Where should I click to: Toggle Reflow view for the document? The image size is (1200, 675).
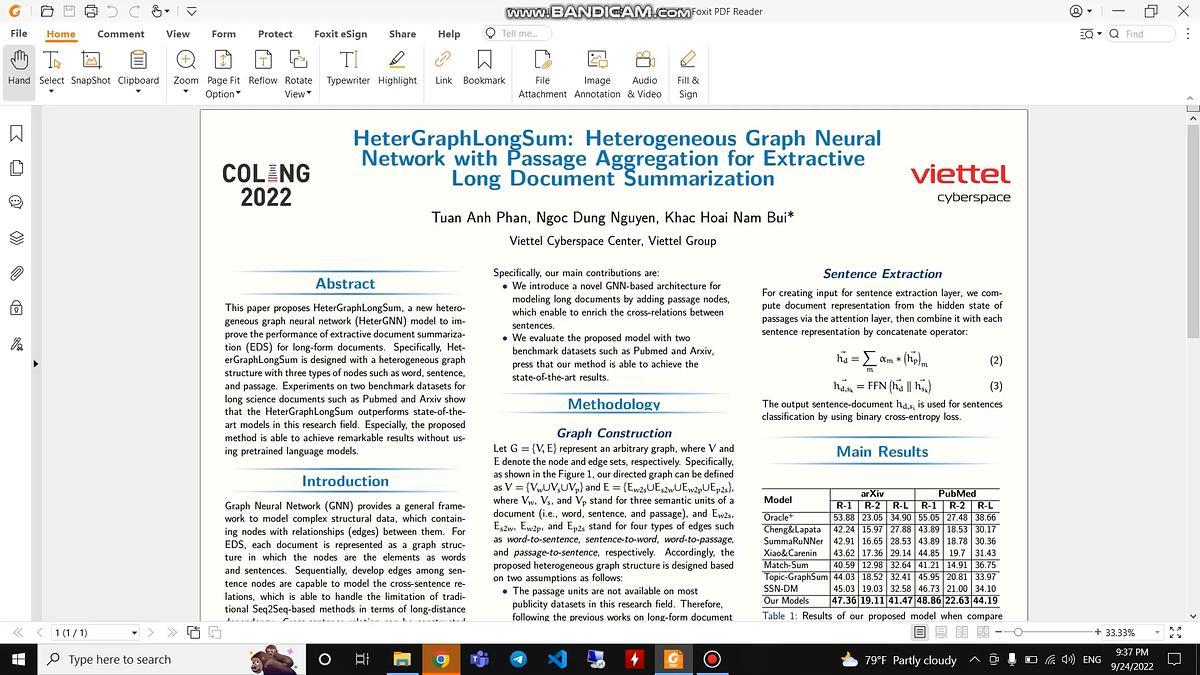coord(262,70)
